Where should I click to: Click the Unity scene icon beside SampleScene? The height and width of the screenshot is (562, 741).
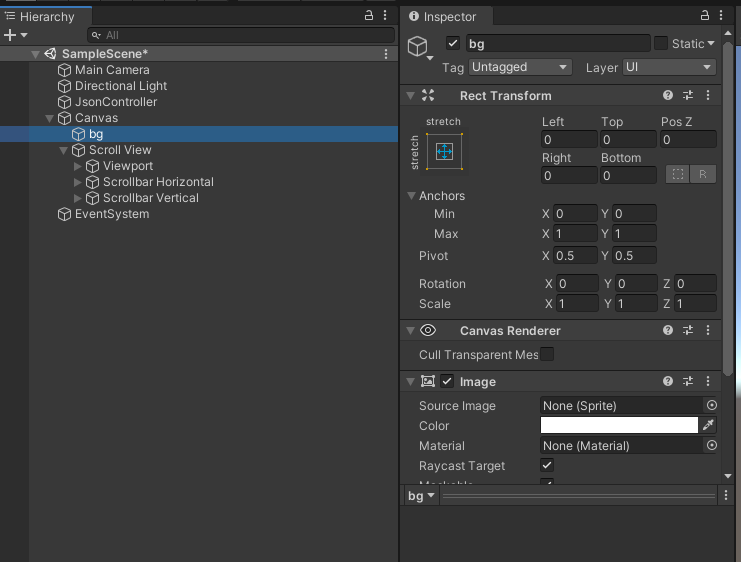(50, 54)
